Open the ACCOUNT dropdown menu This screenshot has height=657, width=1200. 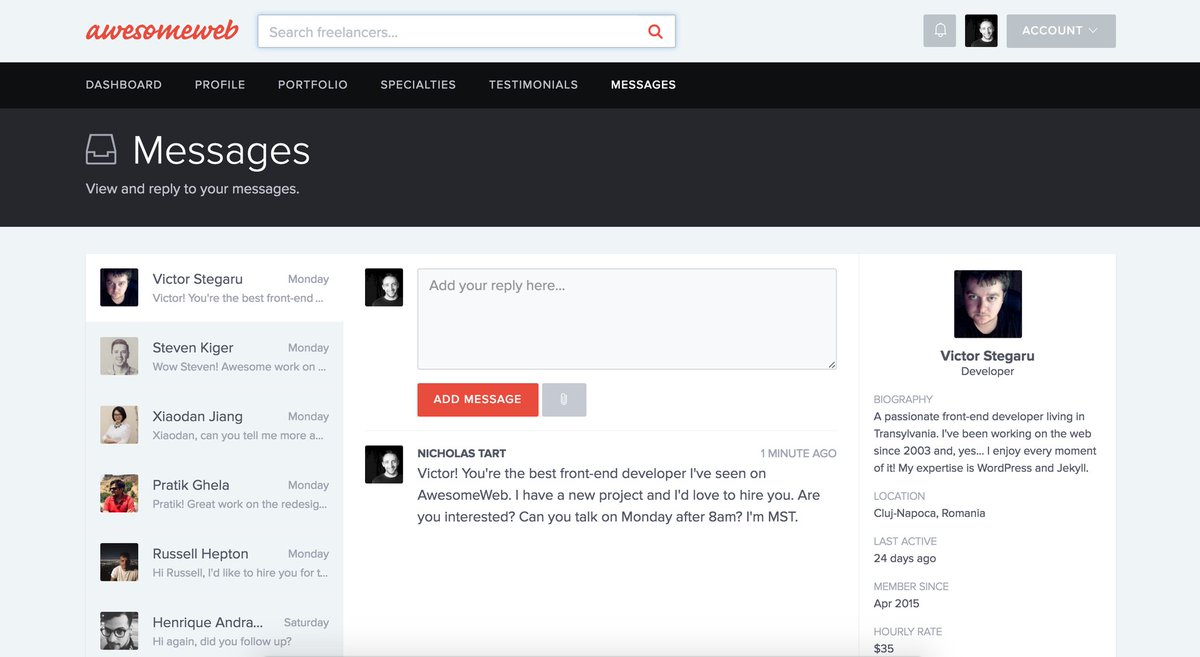1060,30
